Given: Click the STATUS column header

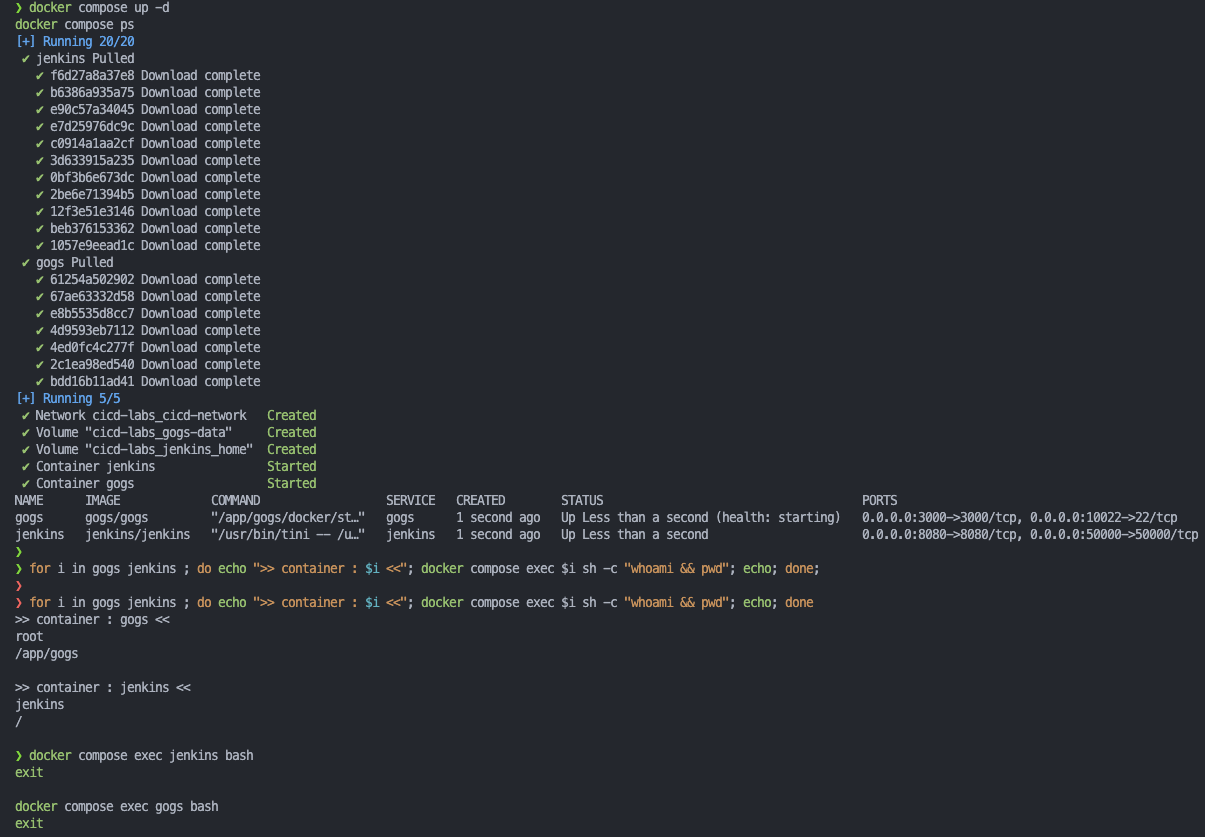Looking at the screenshot, I should (x=582, y=500).
